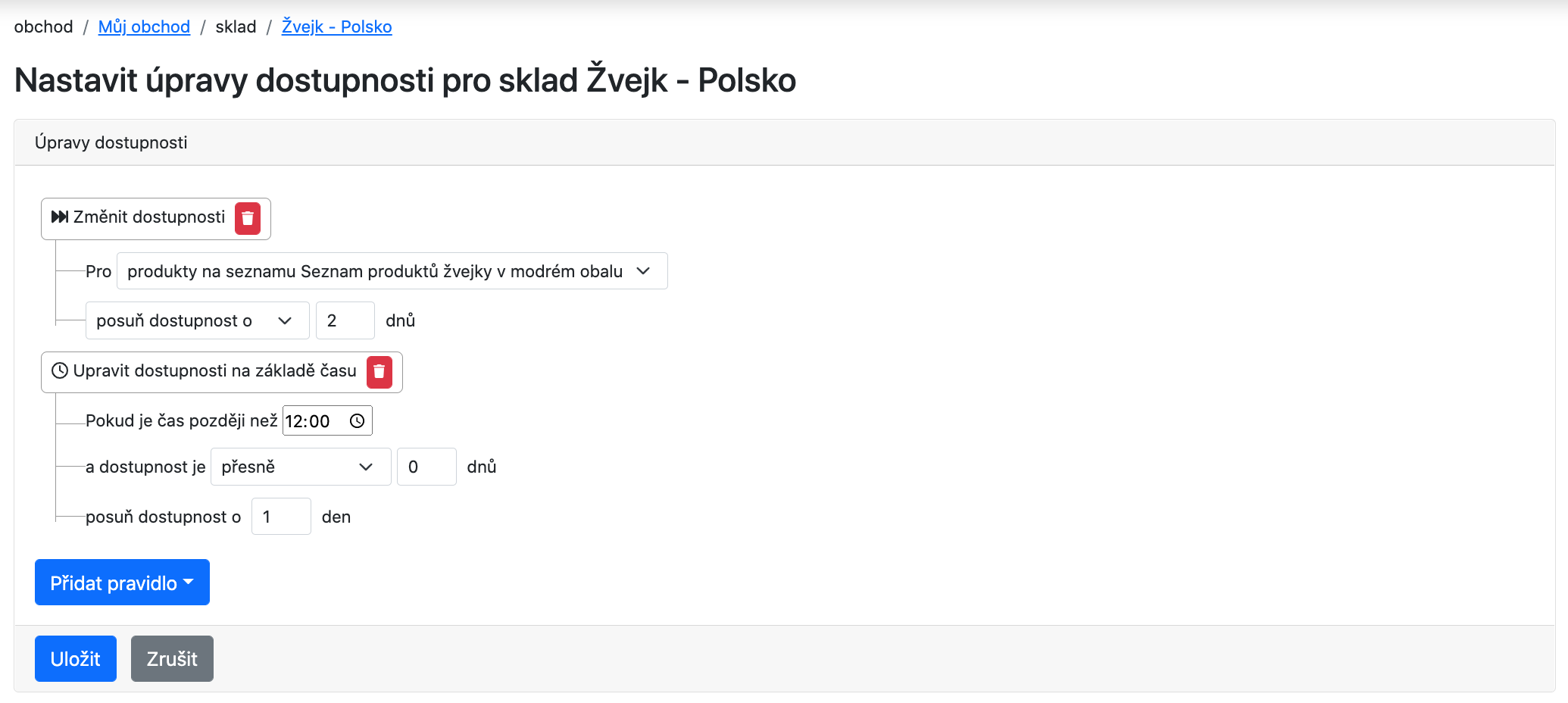Click the shift-by field containing 1

pyautogui.click(x=281, y=517)
